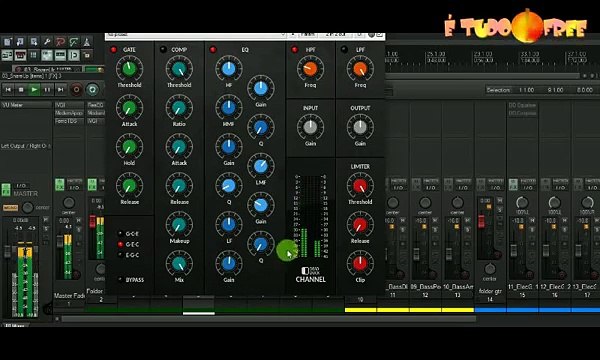Viewport: 600px width, 360px height.
Task: Go to project start in transport
Action: (x=8, y=90)
